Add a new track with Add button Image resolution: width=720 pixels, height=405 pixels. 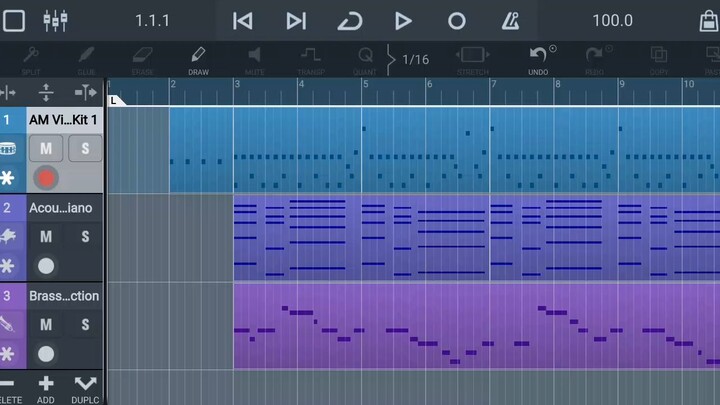click(46, 386)
